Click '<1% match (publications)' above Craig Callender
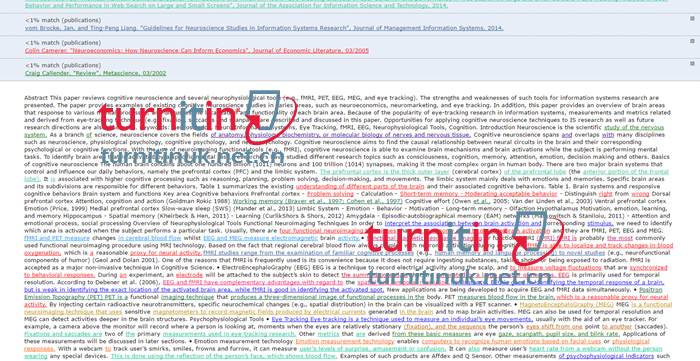This screenshot has height=361, width=700. [63, 65]
